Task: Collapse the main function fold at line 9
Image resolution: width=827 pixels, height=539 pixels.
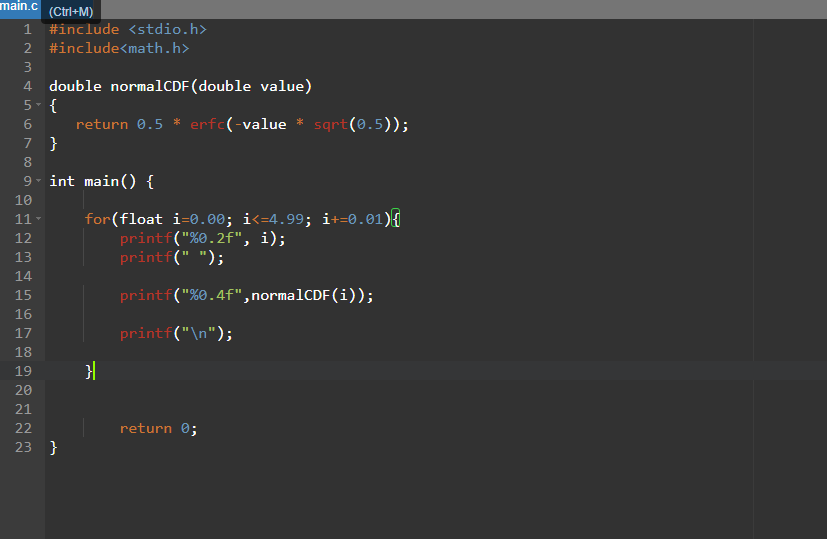Action: coord(39,181)
